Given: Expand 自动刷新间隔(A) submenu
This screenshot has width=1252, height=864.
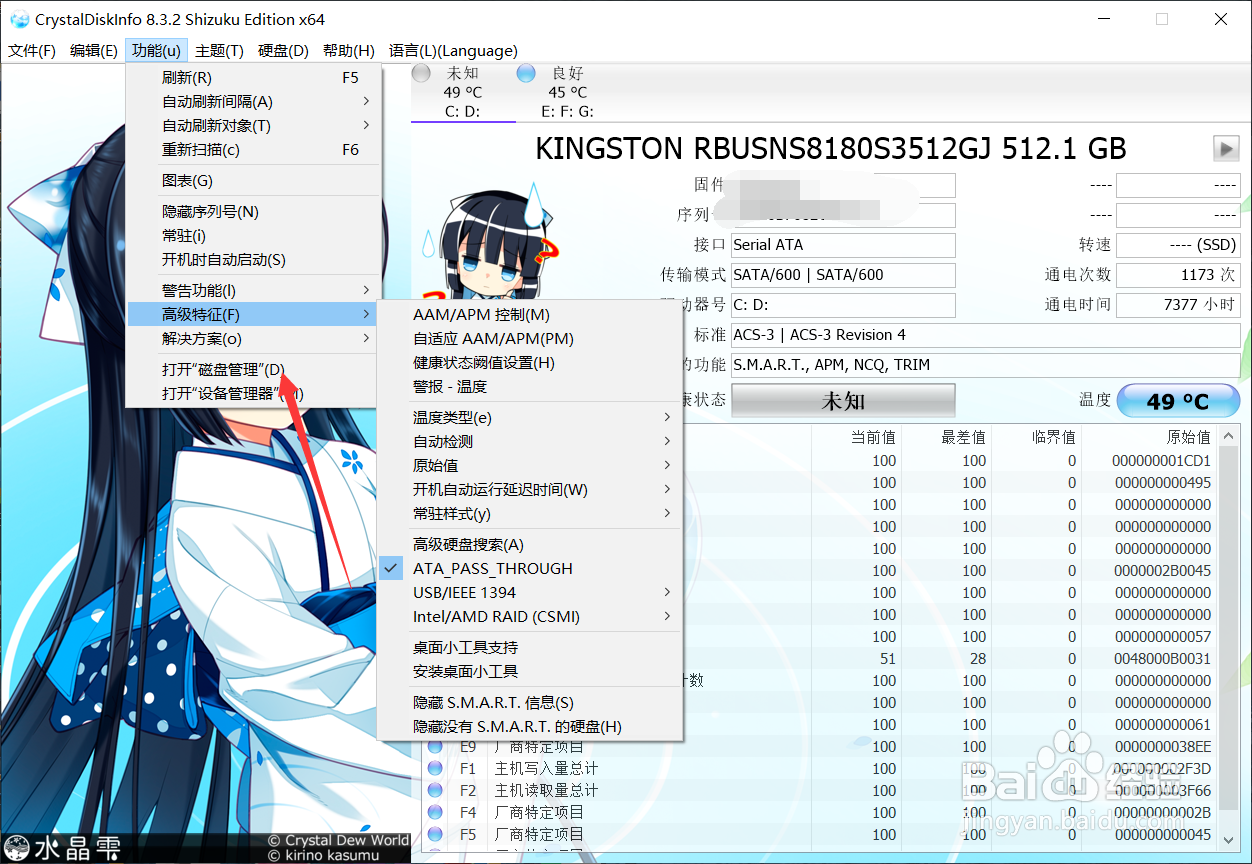Looking at the screenshot, I should pyautogui.click(x=254, y=102).
